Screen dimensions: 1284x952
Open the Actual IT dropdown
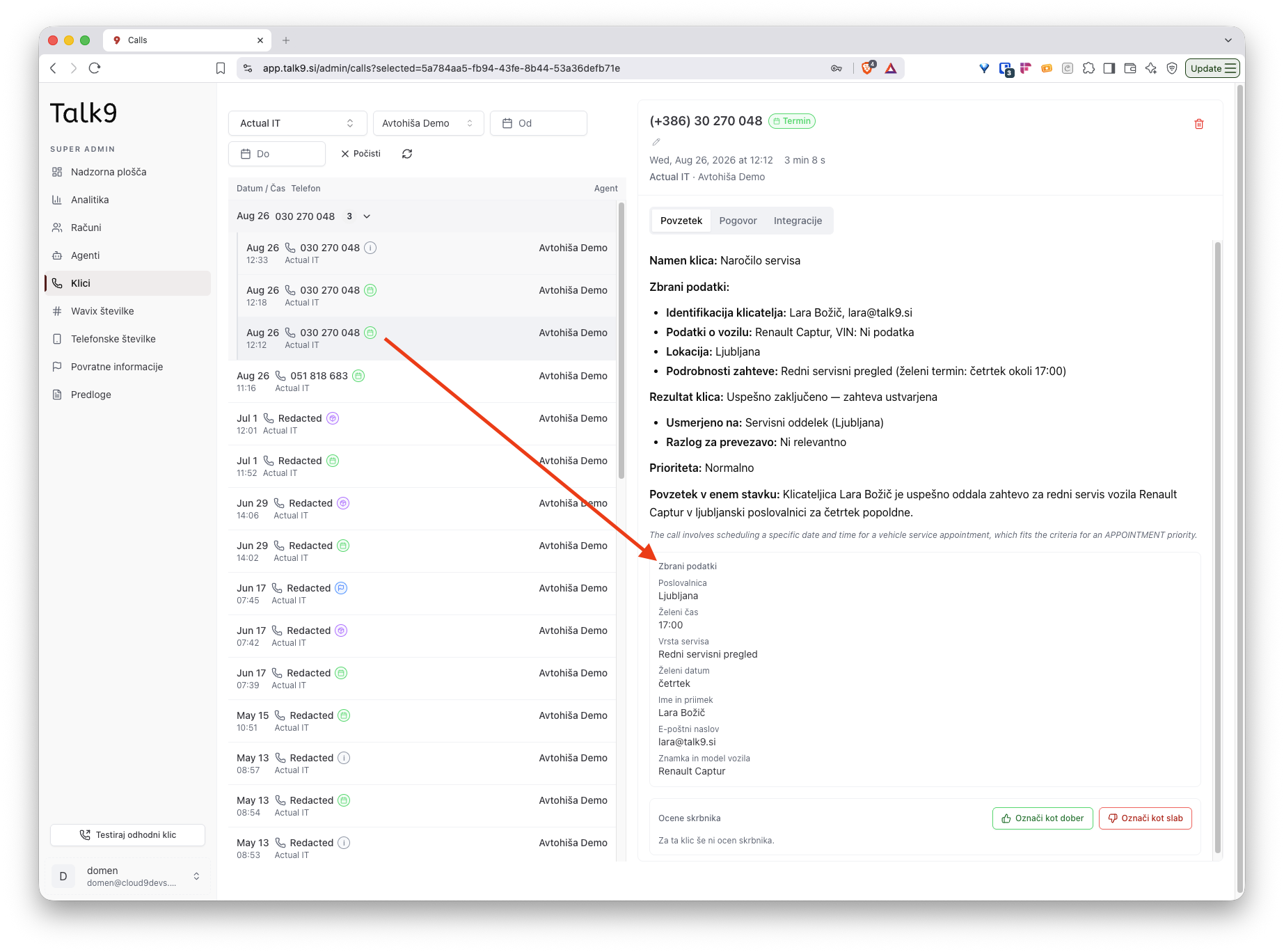pyautogui.click(x=297, y=123)
